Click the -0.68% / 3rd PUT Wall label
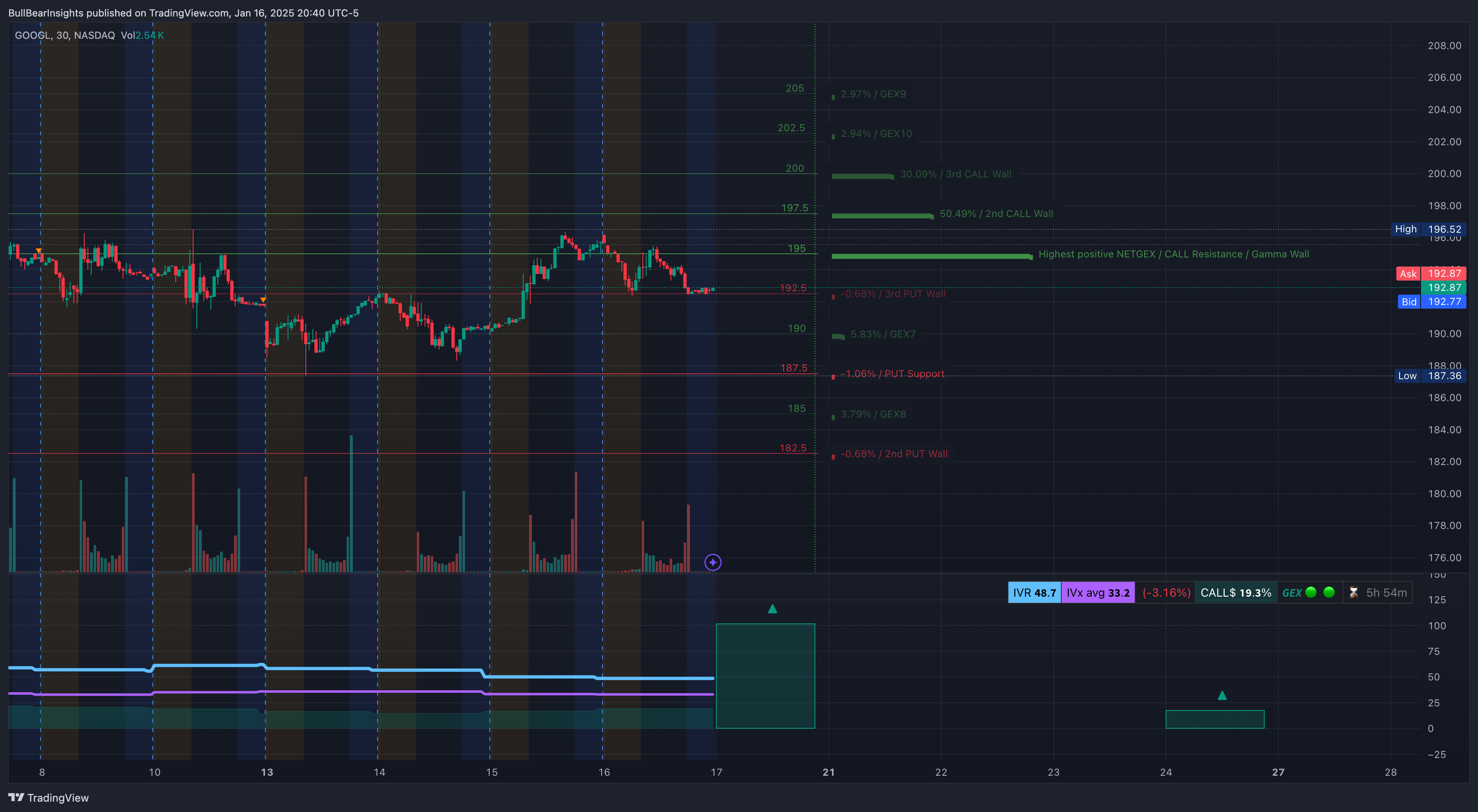1478x812 pixels. [893, 294]
